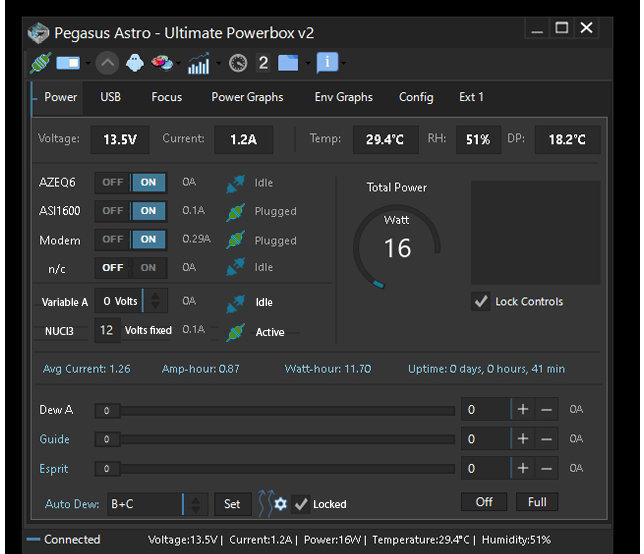Click the Pegasus Astro app title icon
Viewport: 644px width, 554px height.
[x=38, y=33]
